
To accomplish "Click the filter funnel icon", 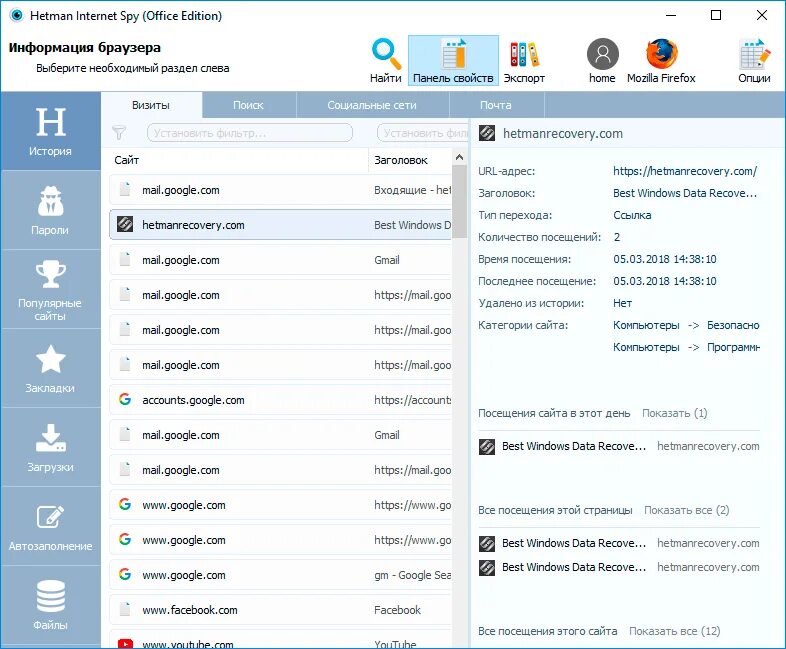I will pos(119,133).
